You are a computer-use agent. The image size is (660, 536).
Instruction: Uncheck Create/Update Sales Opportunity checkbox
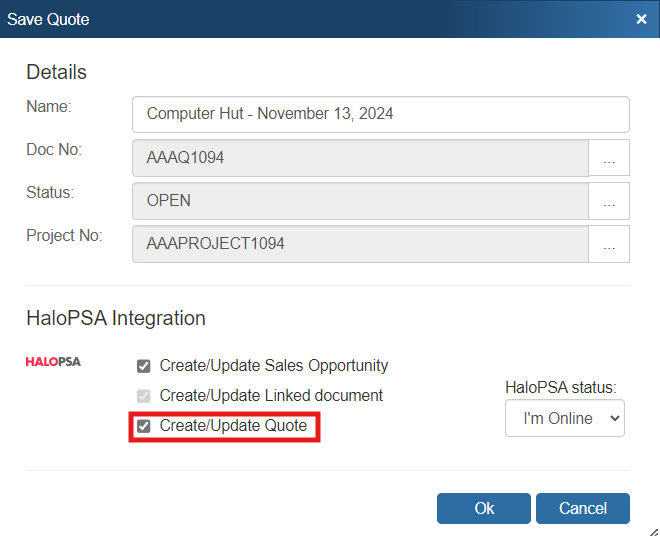pyautogui.click(x=144, y=366)
